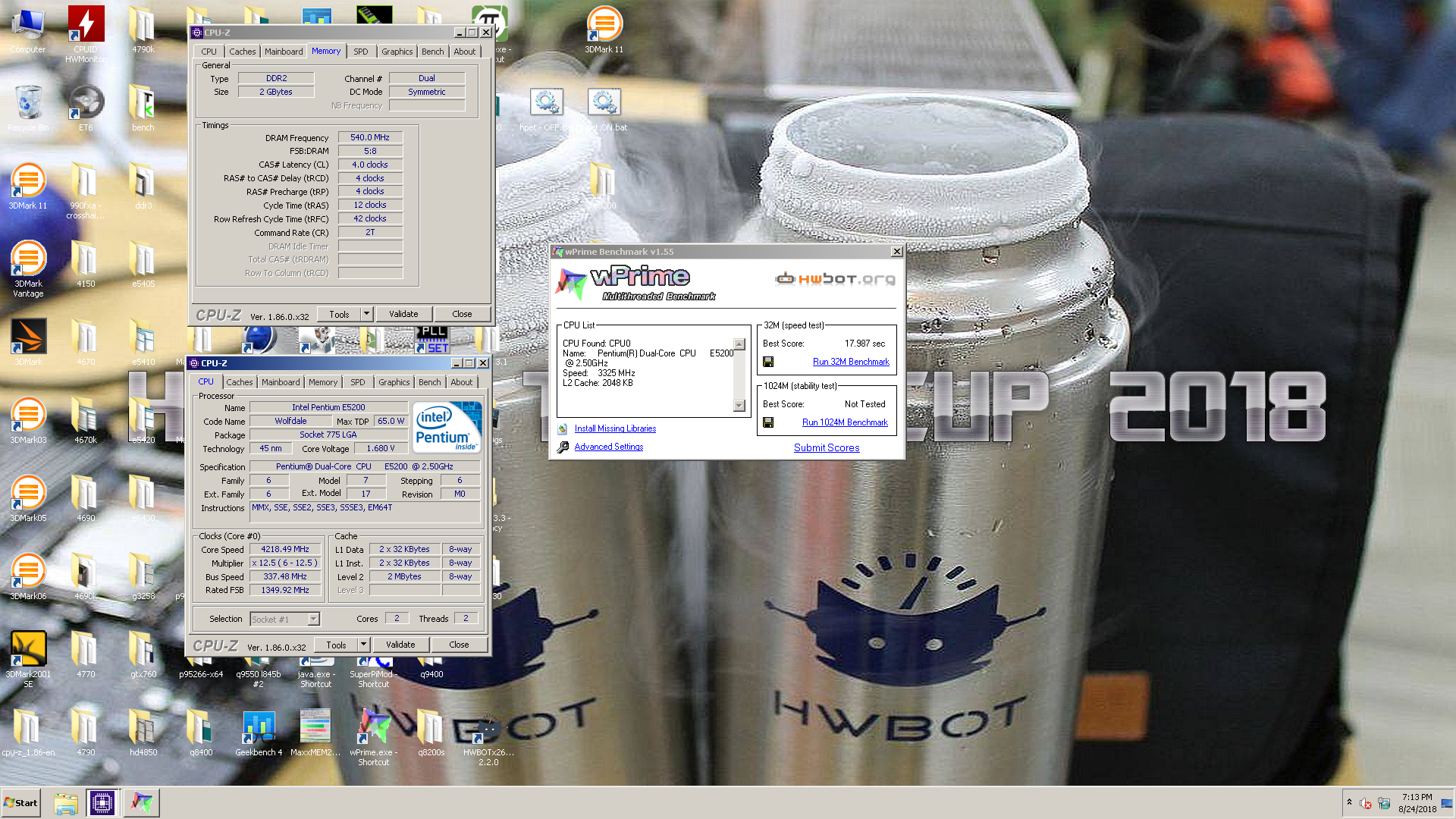Click HWBOT.org logo in wPrime
Screen dimensions: 1456x819
click(835, 279)
